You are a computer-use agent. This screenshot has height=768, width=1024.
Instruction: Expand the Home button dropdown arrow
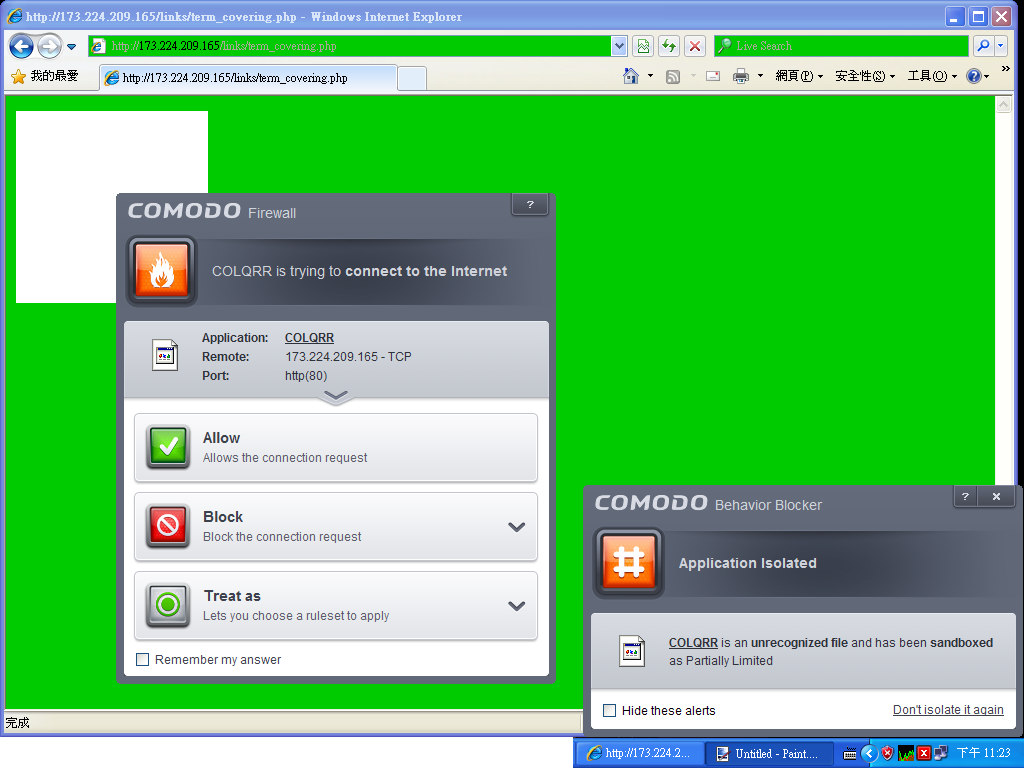(x=650, y=76)
